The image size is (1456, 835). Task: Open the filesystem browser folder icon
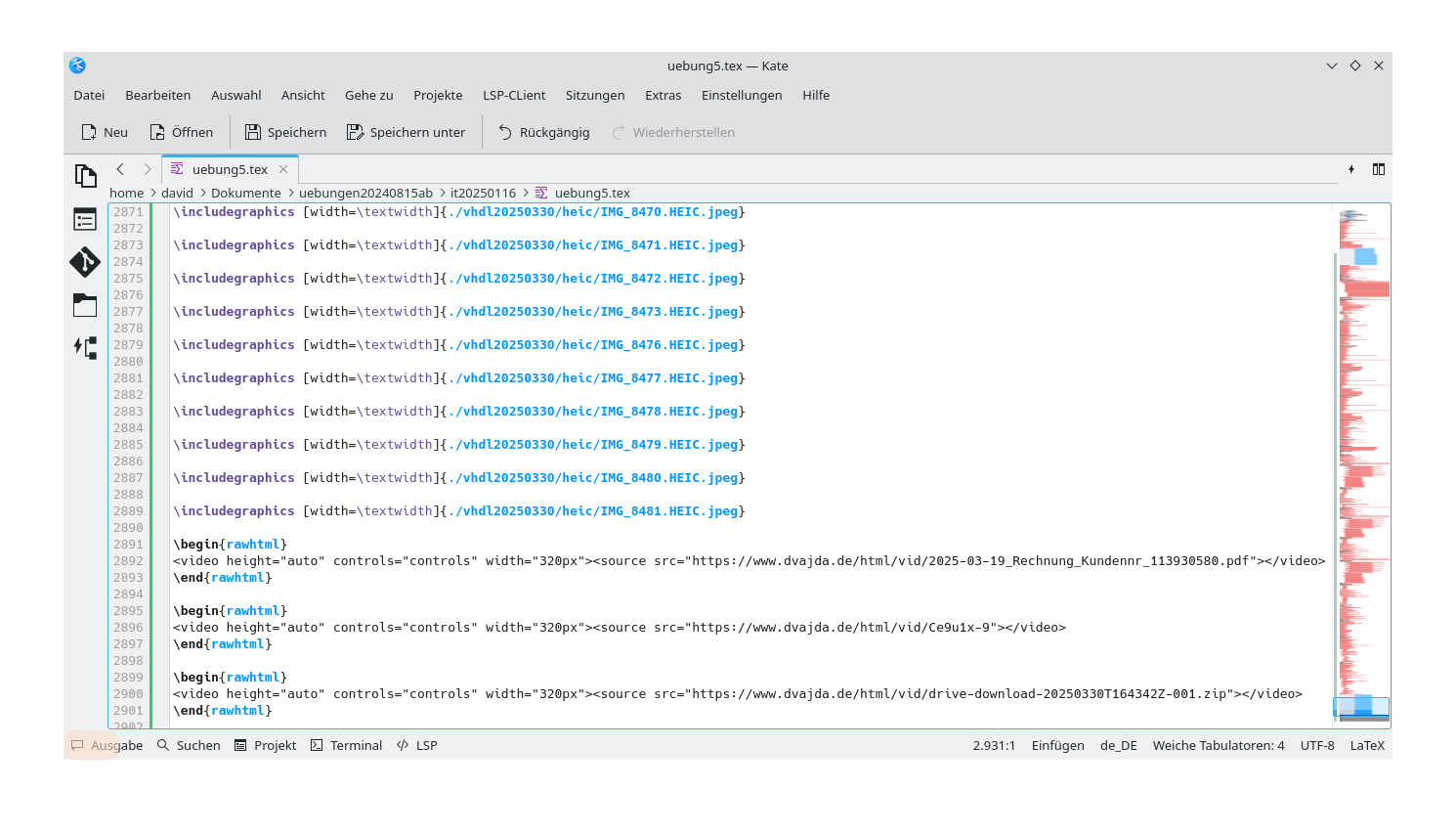point(85,305)
